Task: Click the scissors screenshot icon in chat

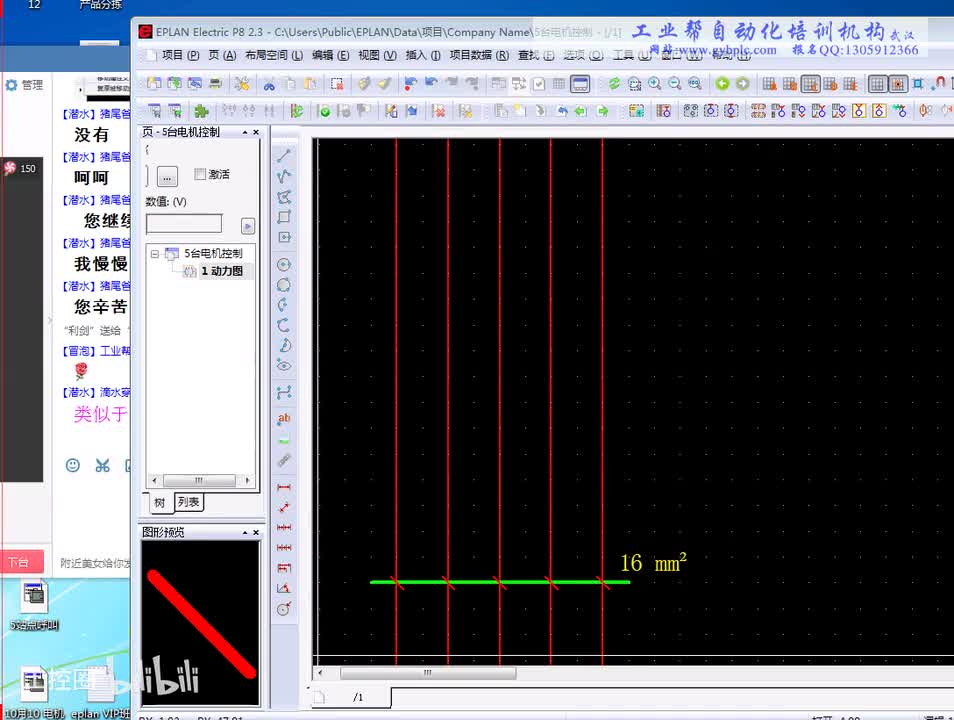Action: [102, 466]
